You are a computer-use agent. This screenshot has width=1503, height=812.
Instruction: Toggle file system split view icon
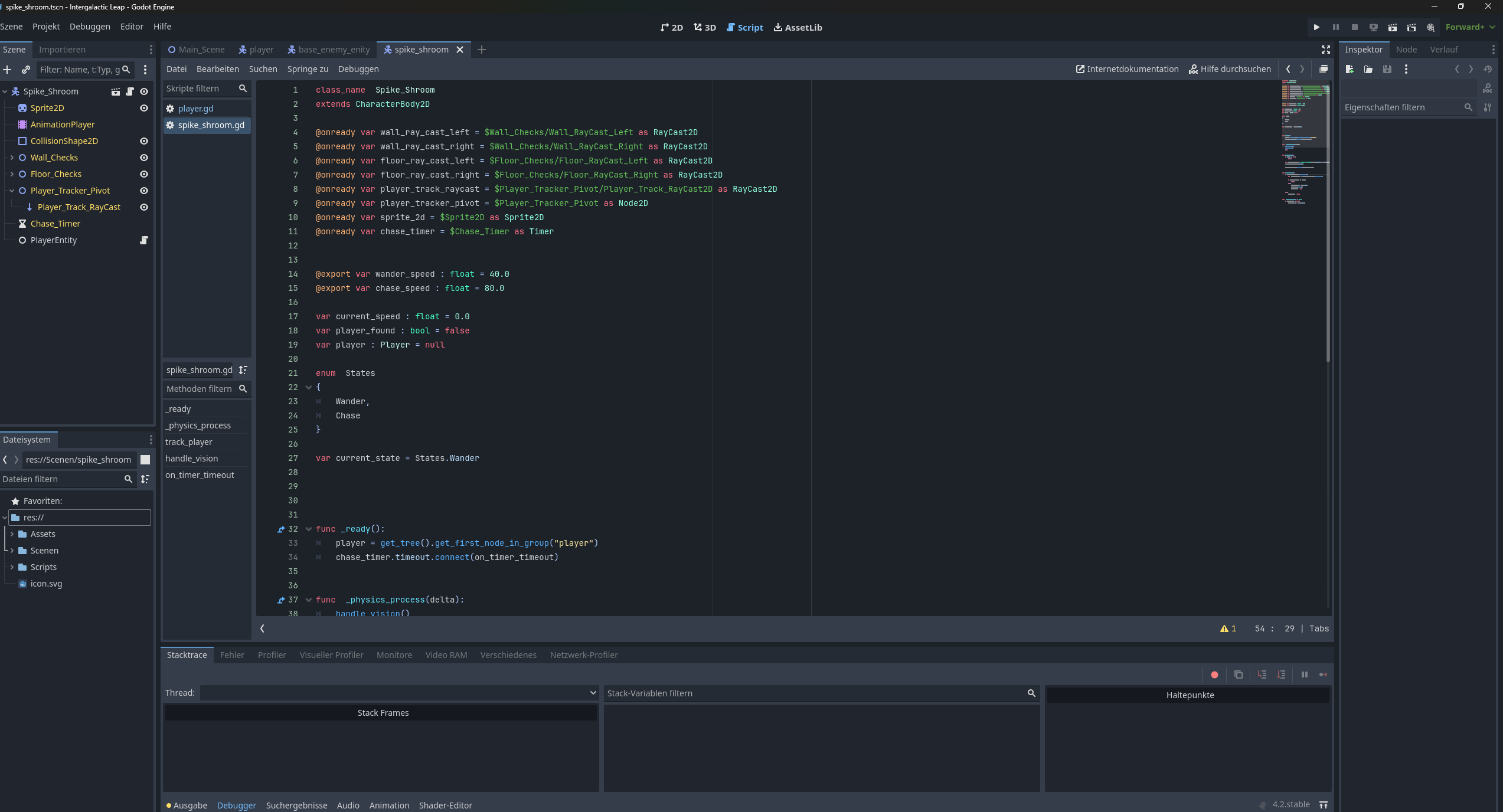[145, 460]
